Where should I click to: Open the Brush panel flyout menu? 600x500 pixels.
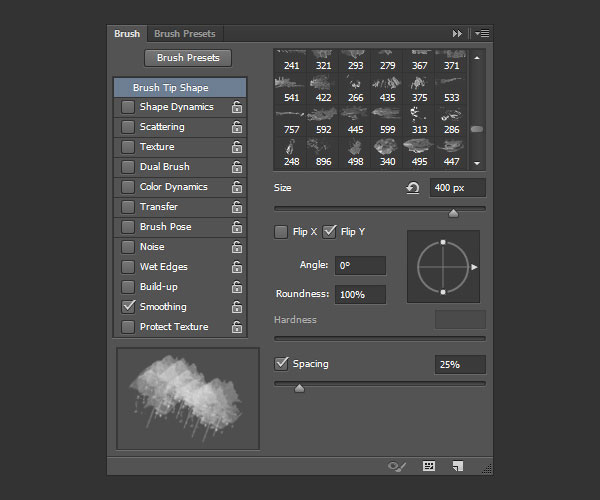[482, 34]
